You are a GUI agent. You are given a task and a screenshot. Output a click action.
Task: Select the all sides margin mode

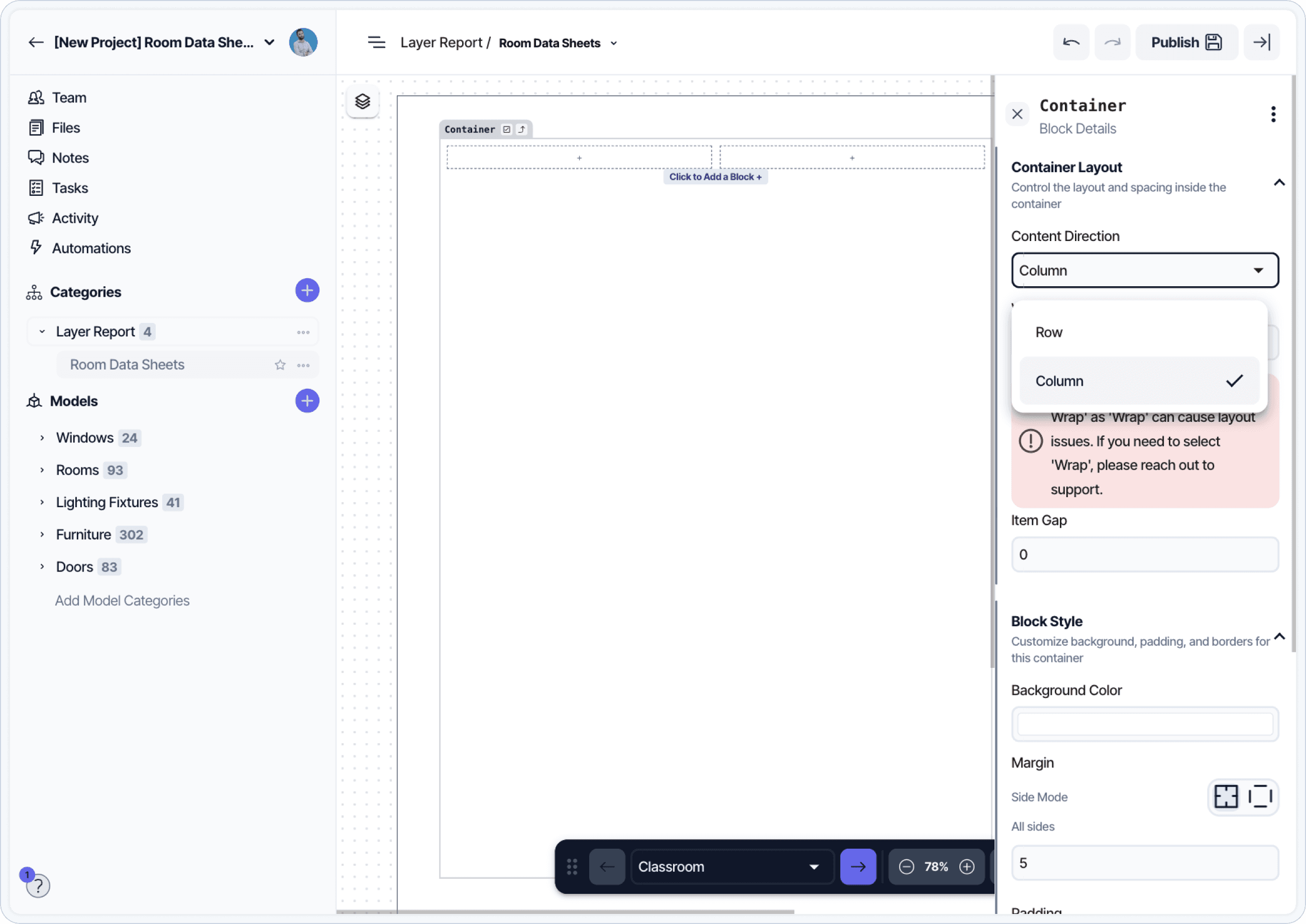(1225, 796)
